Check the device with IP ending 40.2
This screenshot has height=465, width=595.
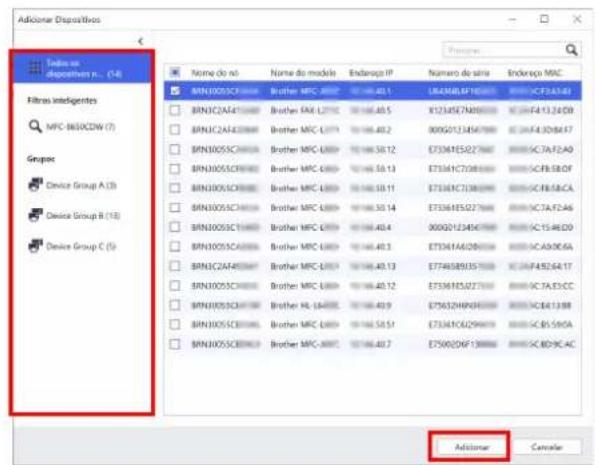point(175,130)
